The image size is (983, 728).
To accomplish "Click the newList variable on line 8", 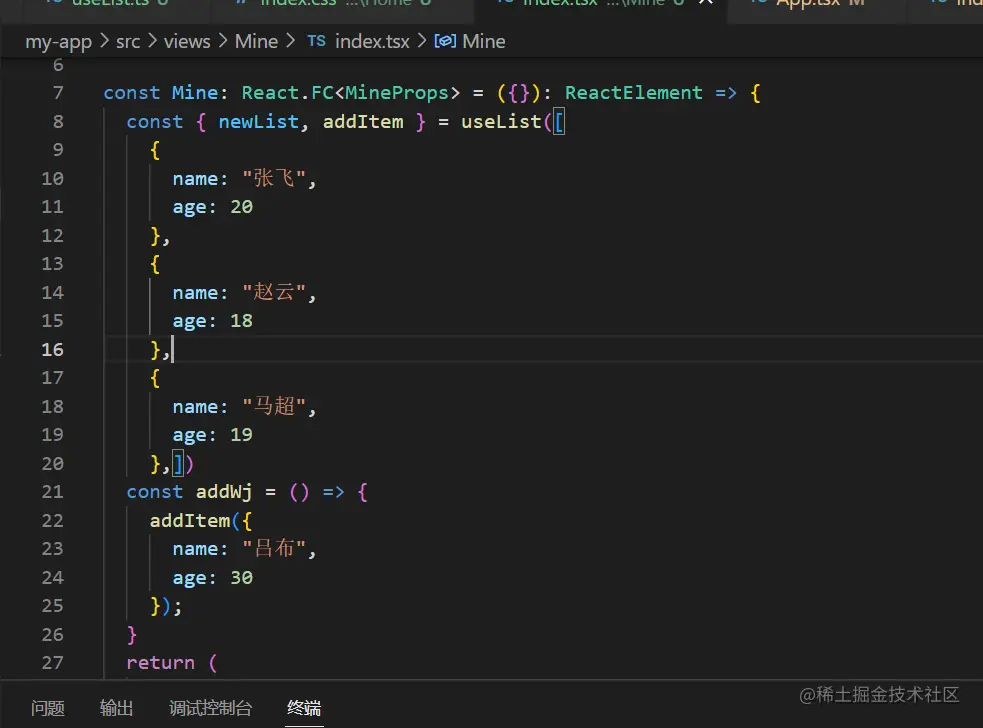I will click(x=258, y=122).
